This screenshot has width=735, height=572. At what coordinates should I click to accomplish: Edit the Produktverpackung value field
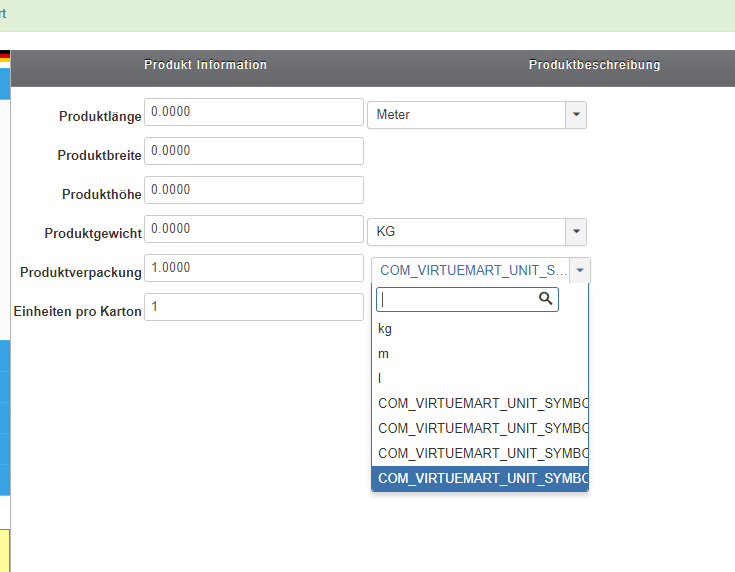click(254, 268)
